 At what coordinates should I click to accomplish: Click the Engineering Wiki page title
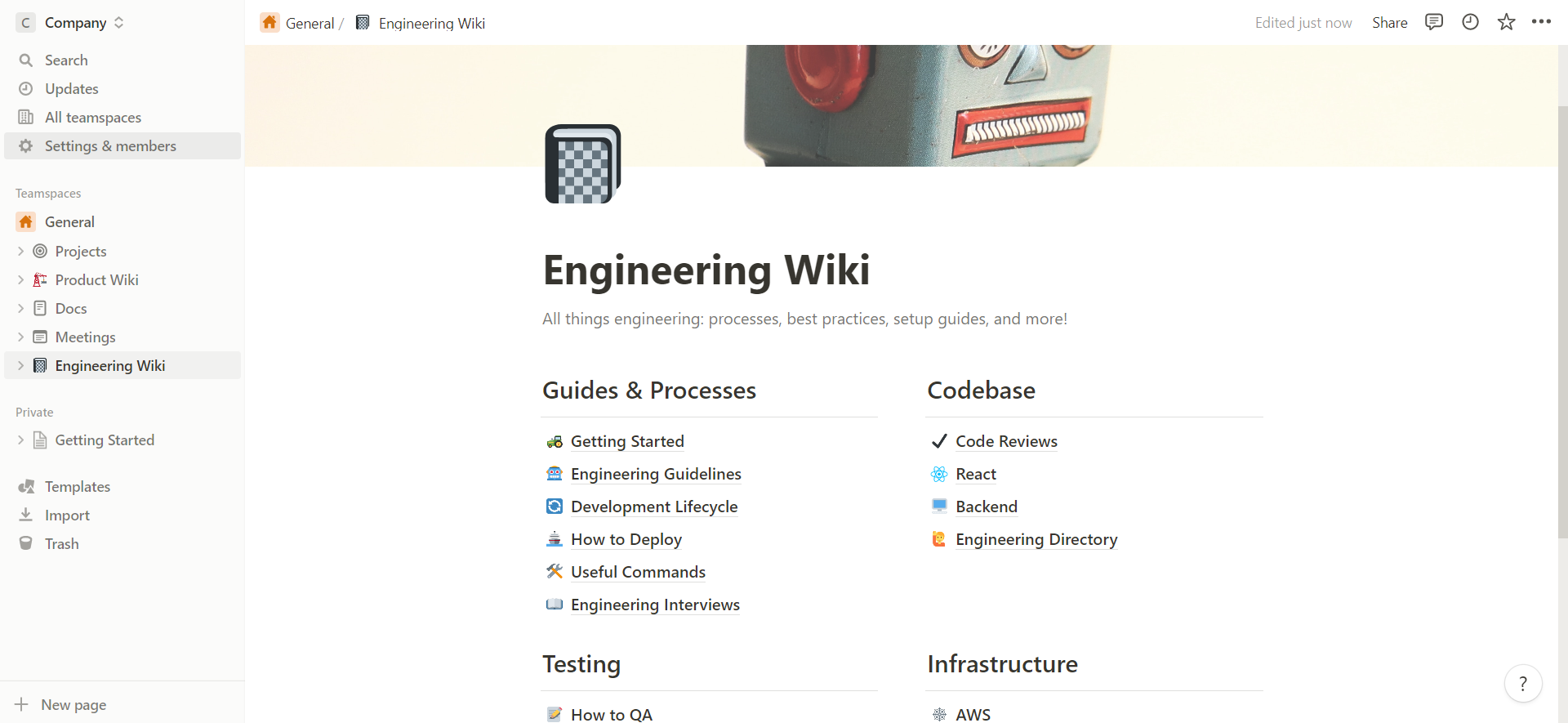[x=706, y=270]
